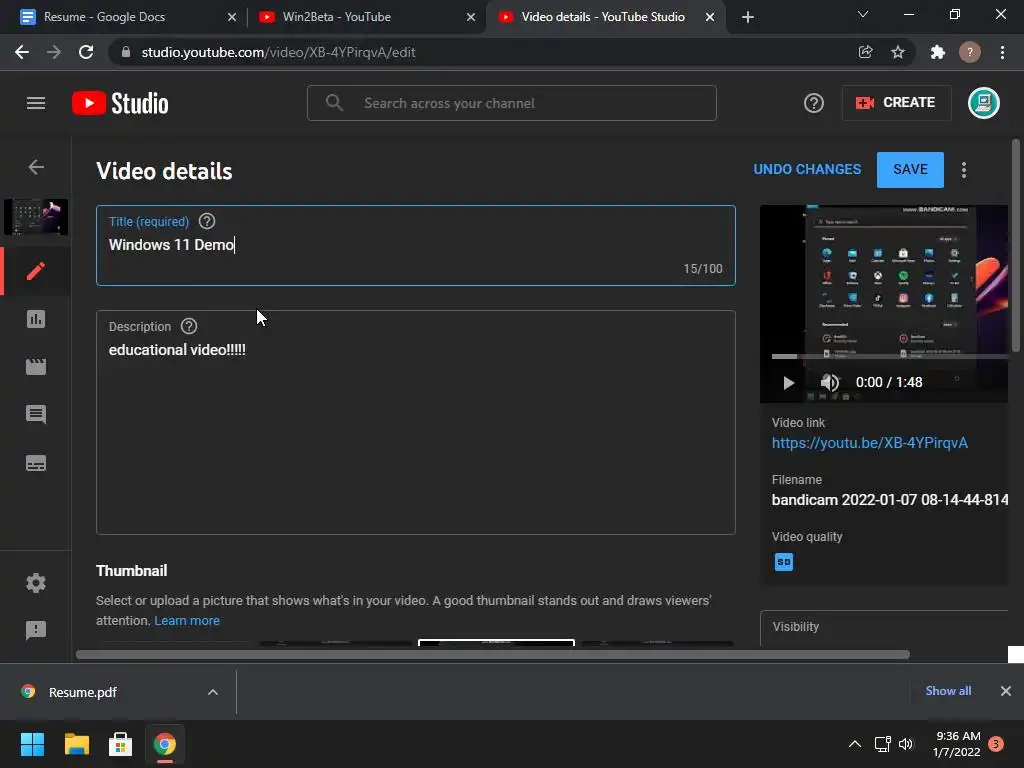The width and height of the screenshot is (1024, 768).
Task: Open Send feedback sidebar icon
Action: (36, 630)
